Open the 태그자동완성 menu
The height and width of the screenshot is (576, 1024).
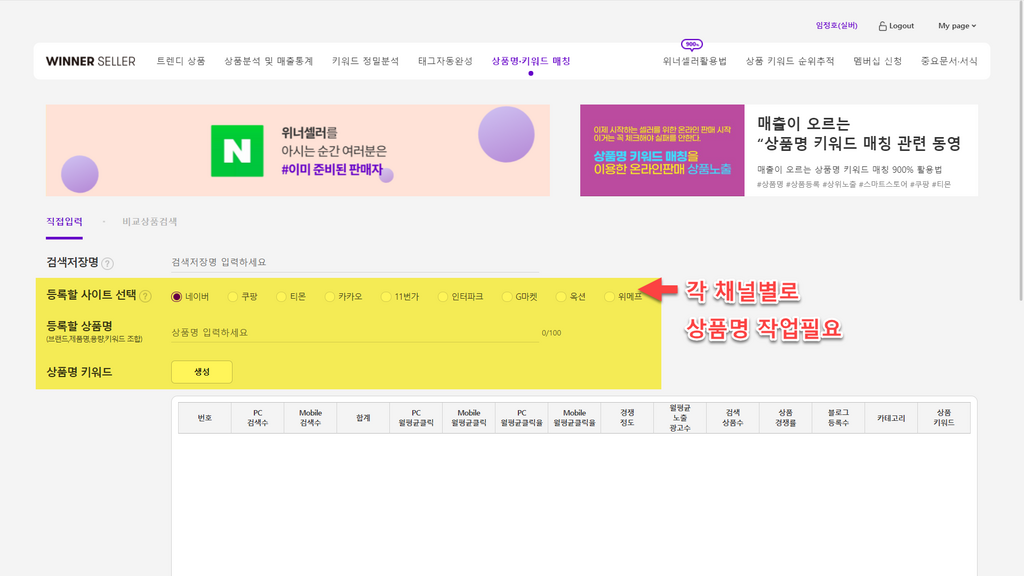(x=445, y=61)
